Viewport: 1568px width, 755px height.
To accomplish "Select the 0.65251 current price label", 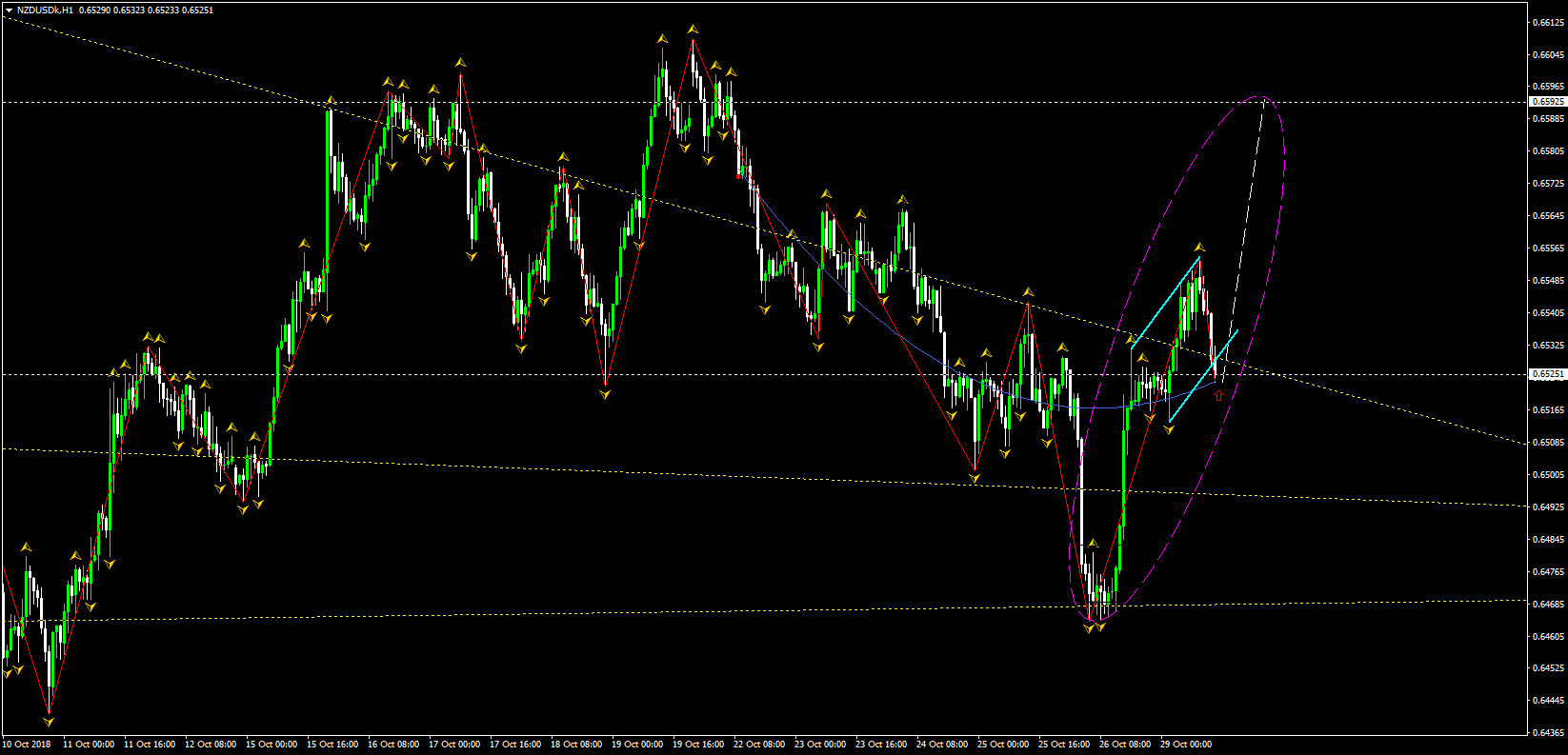I will tap(1547, 374).
